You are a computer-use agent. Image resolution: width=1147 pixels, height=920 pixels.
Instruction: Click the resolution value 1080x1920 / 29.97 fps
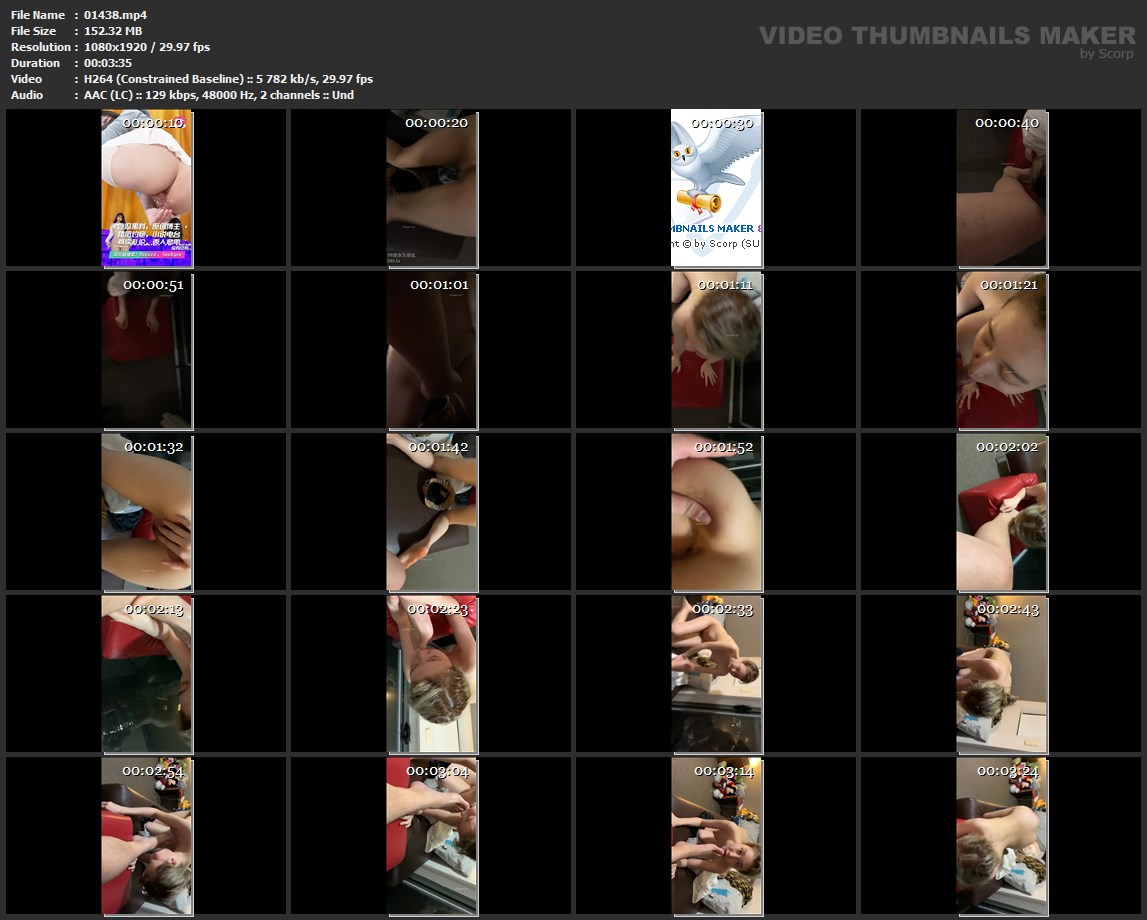[x=147, y=47]
